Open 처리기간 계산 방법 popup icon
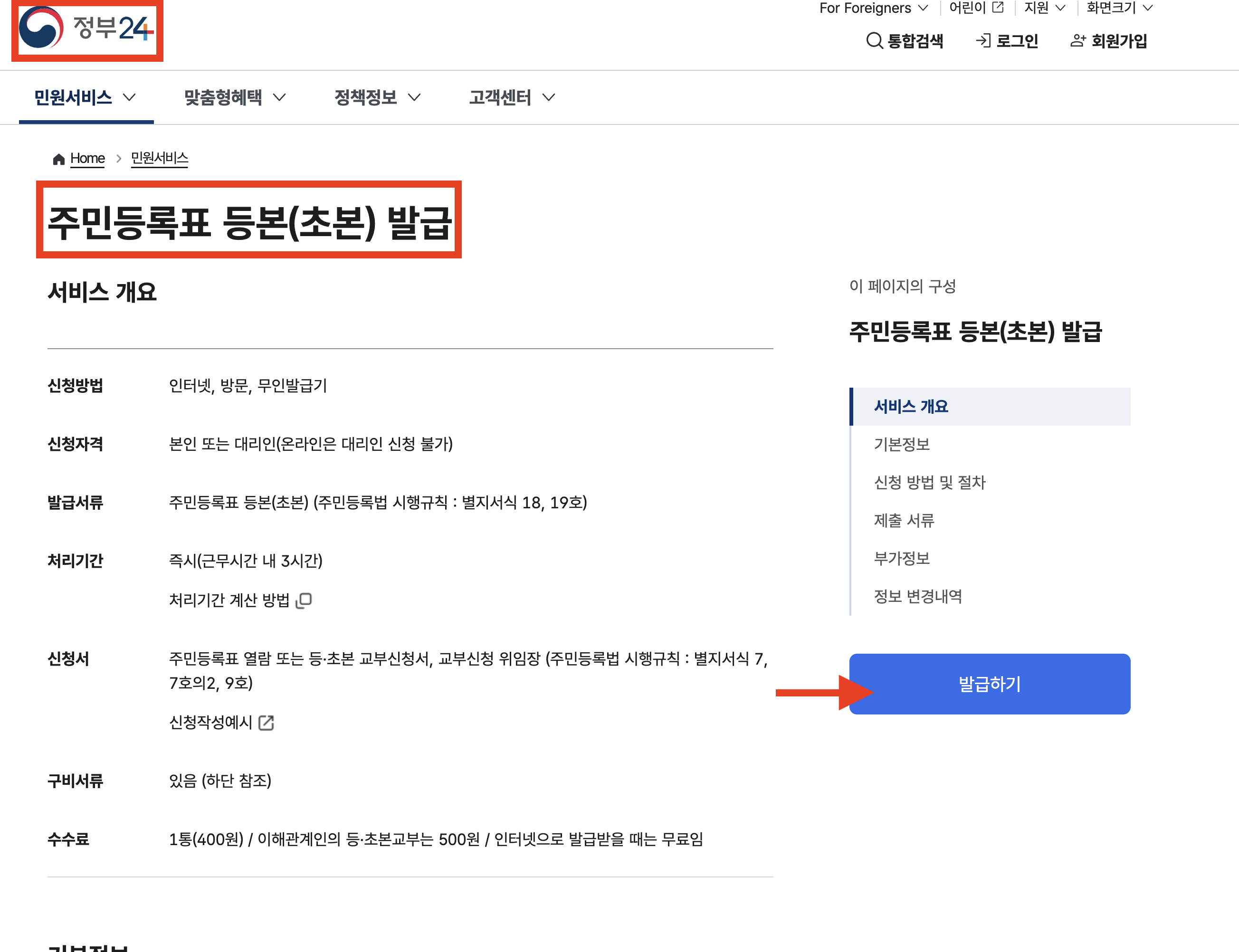 click(304, 600)
